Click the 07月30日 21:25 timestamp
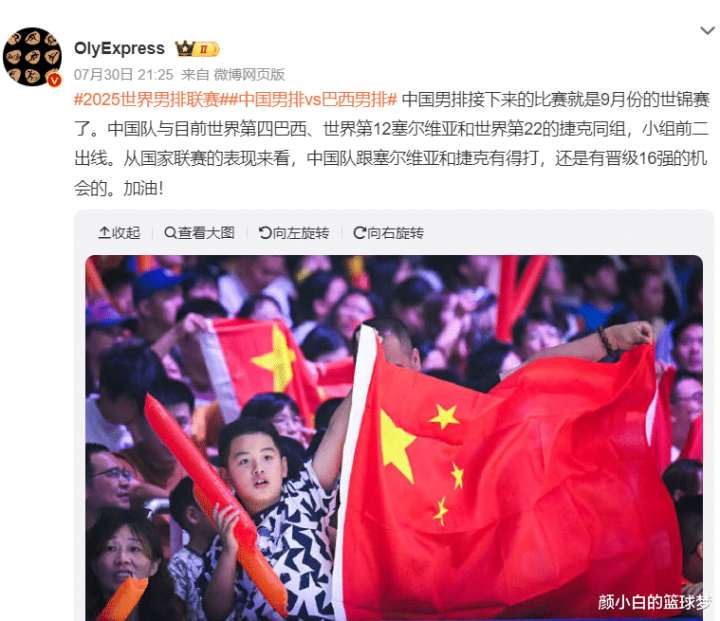 124,74
